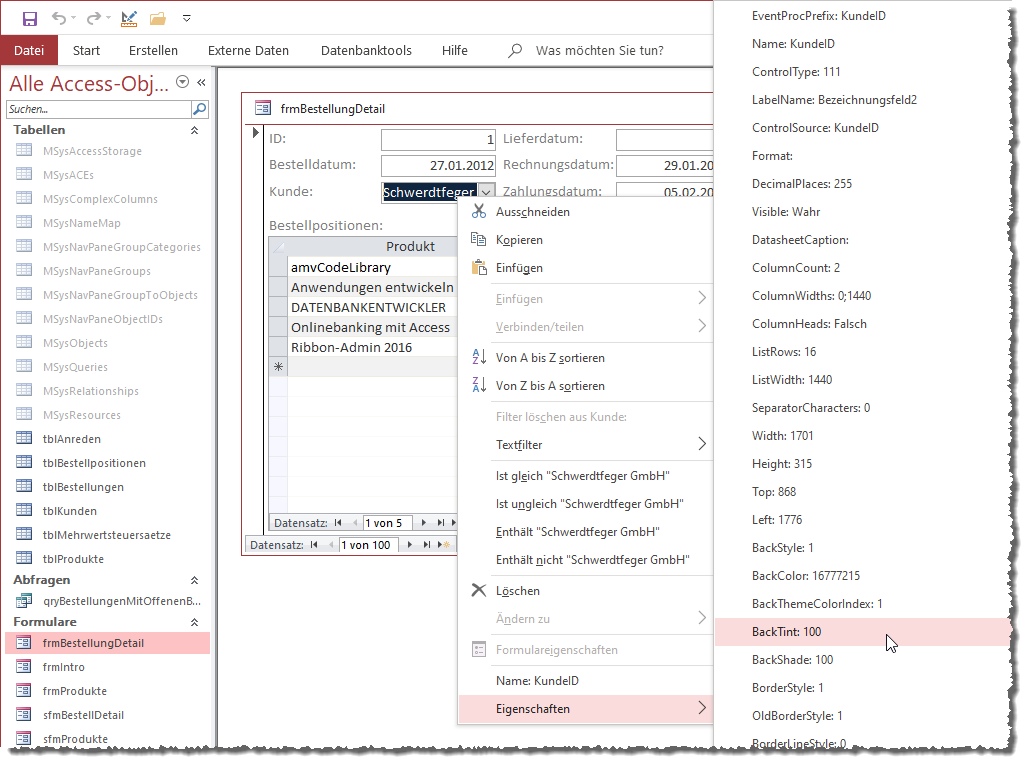Viewport: 1029px width, 767px height.
Task: Expand the Textfilter submenu
Action: (x=701, y=444)
